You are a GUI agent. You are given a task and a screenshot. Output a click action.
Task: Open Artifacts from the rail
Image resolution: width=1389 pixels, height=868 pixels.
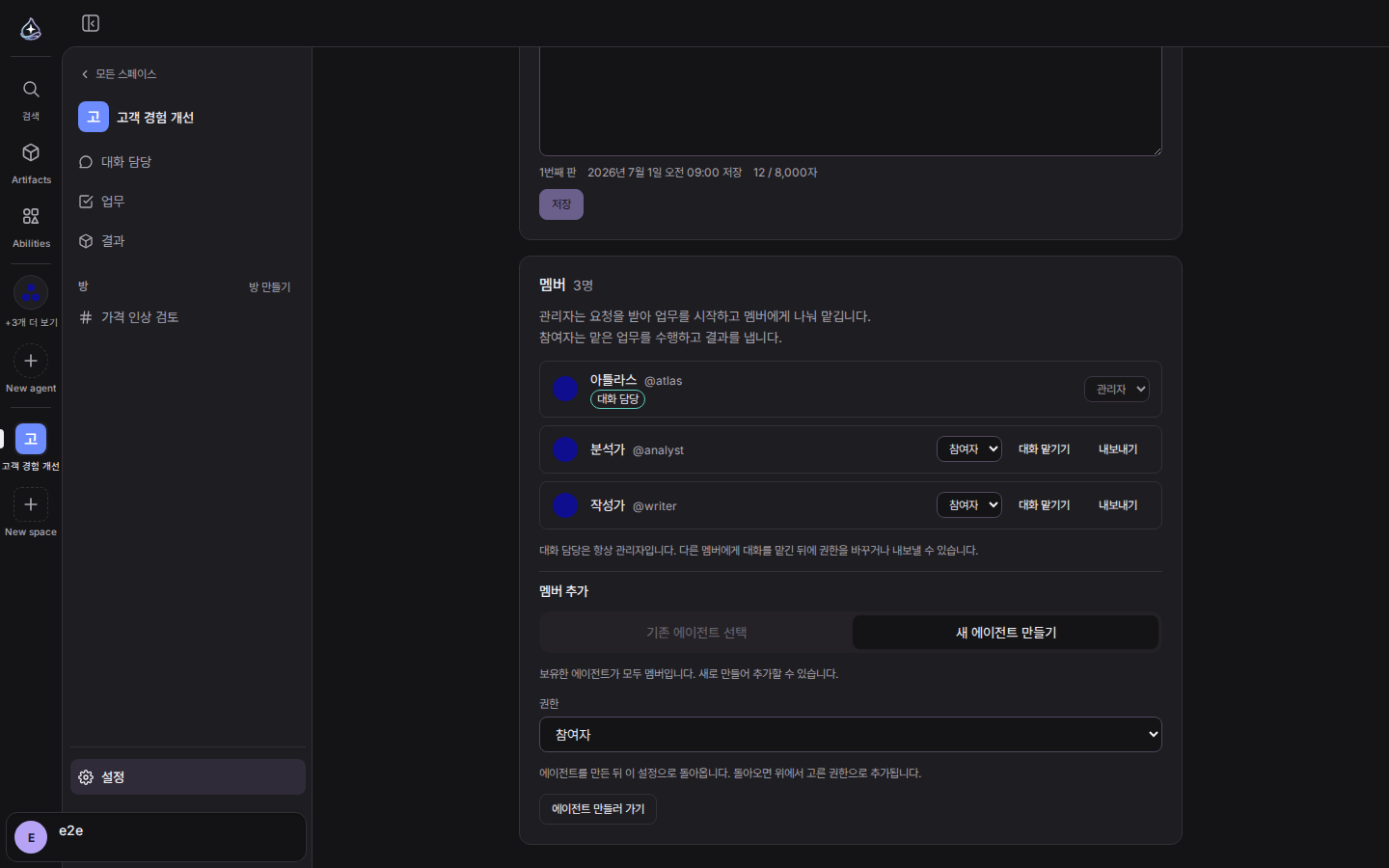tap(31, 164)
